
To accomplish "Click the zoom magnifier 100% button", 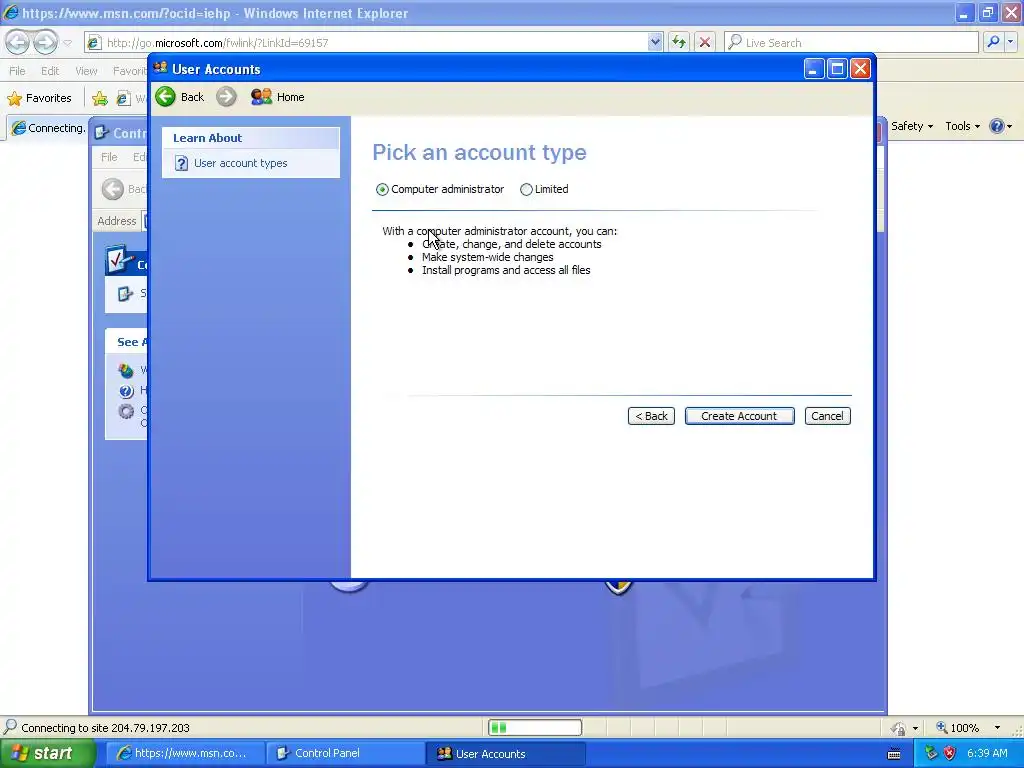I will [958, 728].
